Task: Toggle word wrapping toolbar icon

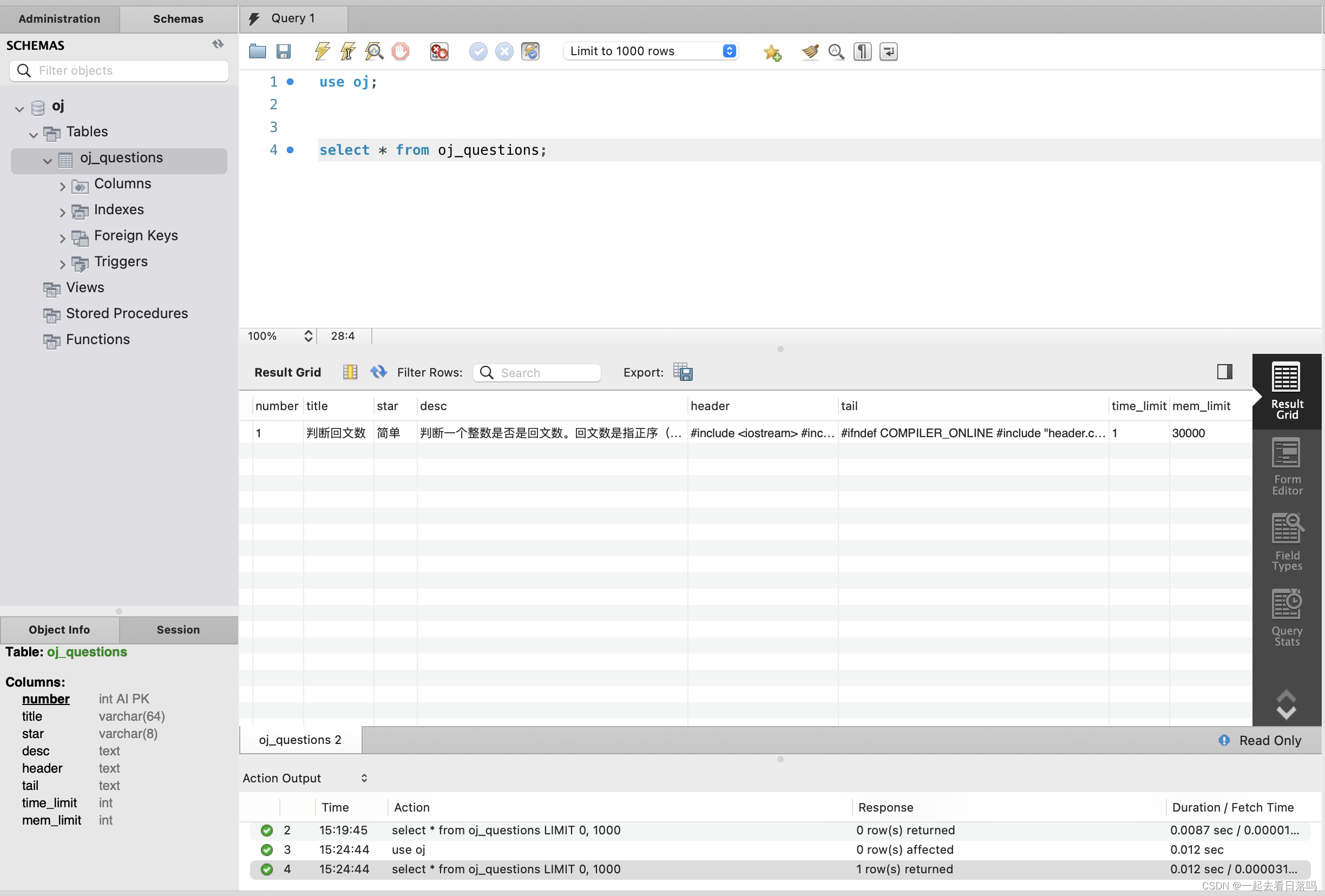Action: point(888,51)
